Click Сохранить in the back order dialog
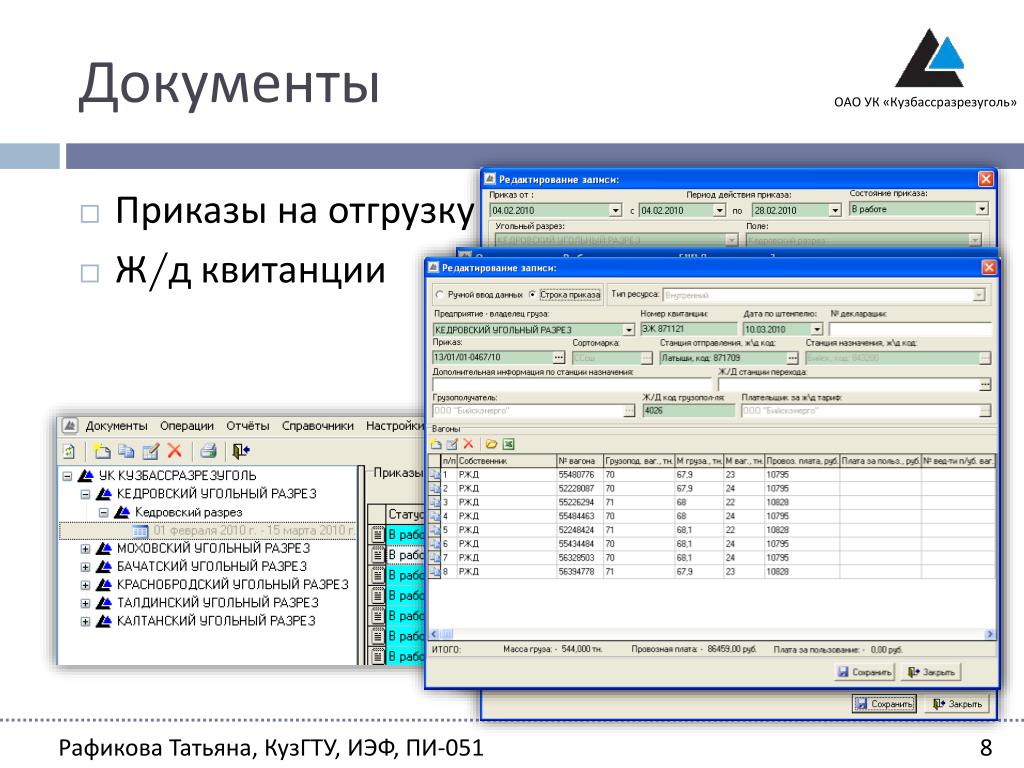 pos(884,704)
